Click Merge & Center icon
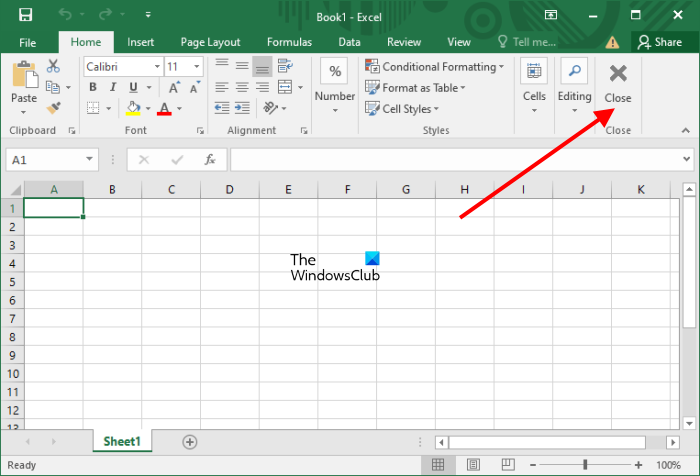 [285, 87]
